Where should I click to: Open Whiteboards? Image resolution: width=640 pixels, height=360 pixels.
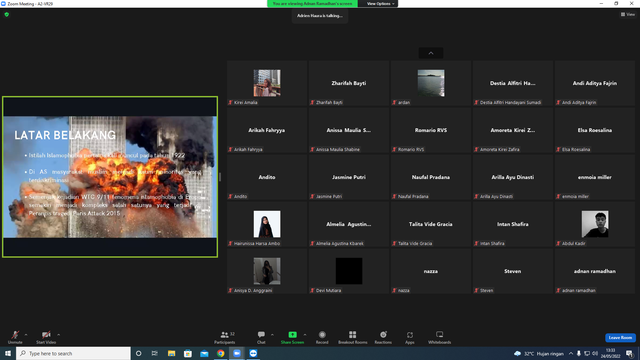(440, 337)
